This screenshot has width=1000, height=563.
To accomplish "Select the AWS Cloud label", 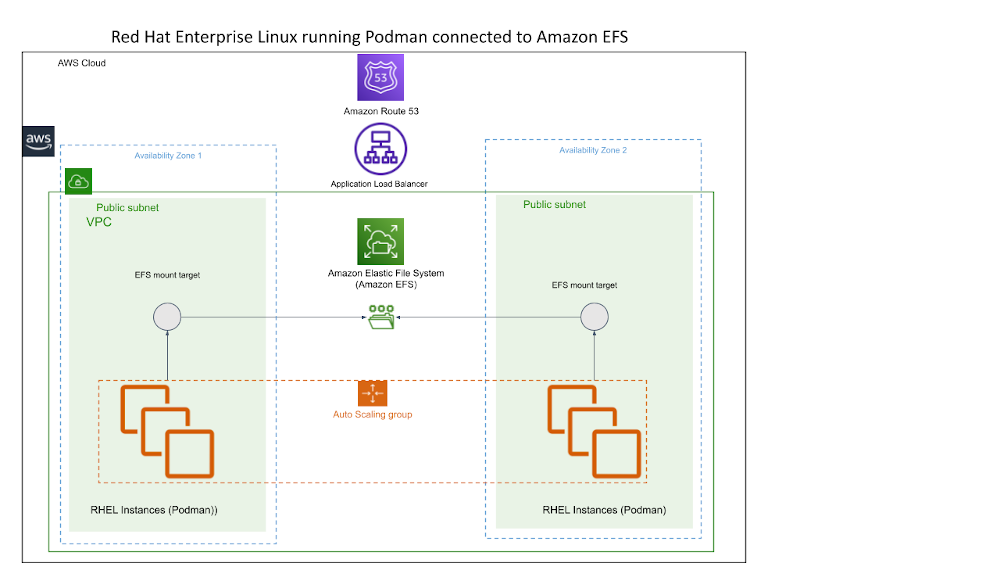I will pyautogui.click(x=82, y=63).
